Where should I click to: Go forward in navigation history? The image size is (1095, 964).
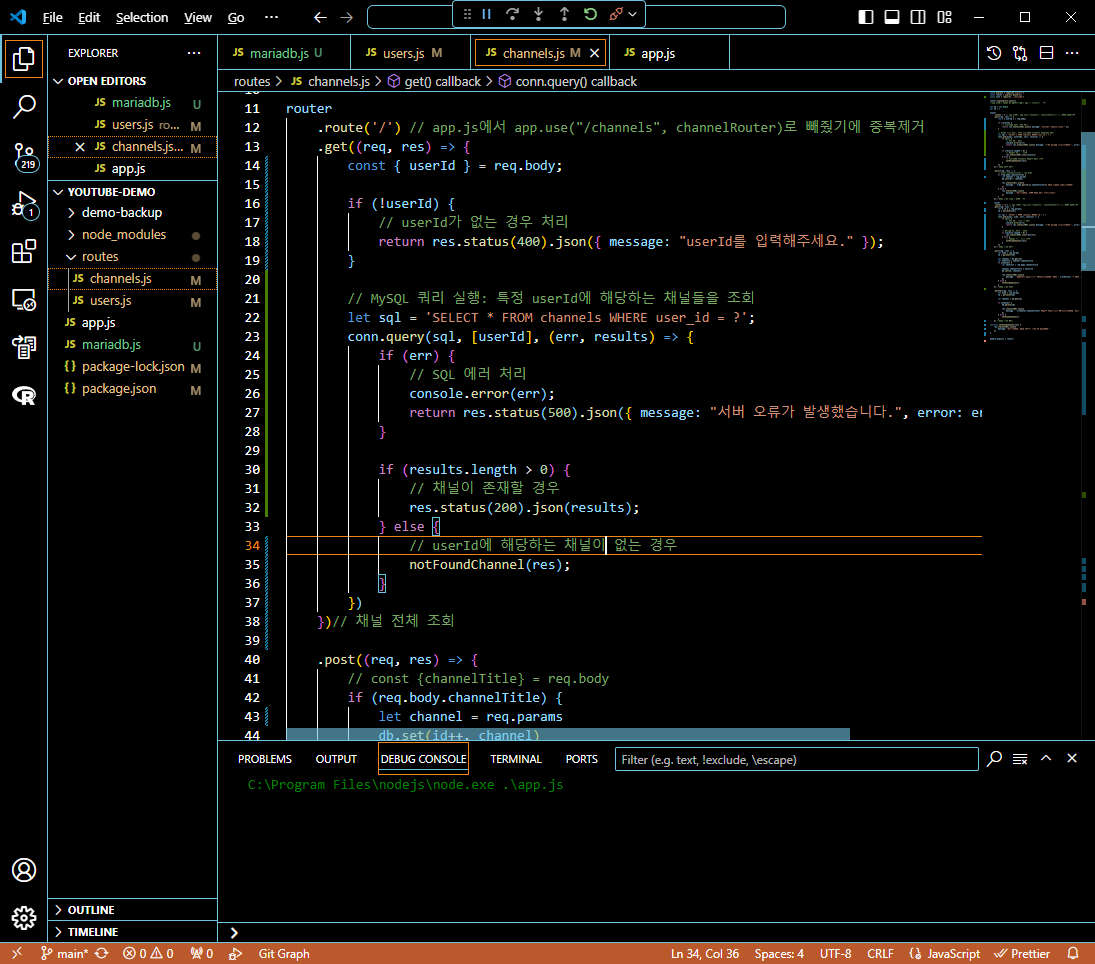pyautogui.click(x=346, y=17)
